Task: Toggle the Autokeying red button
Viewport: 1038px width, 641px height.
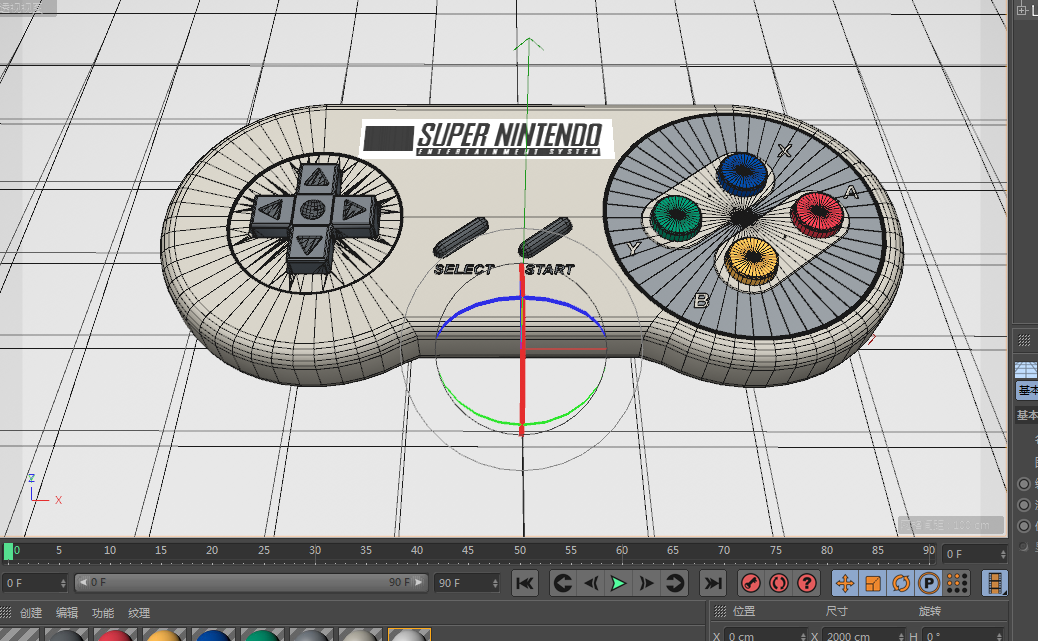Action: [x=779, y=583]
